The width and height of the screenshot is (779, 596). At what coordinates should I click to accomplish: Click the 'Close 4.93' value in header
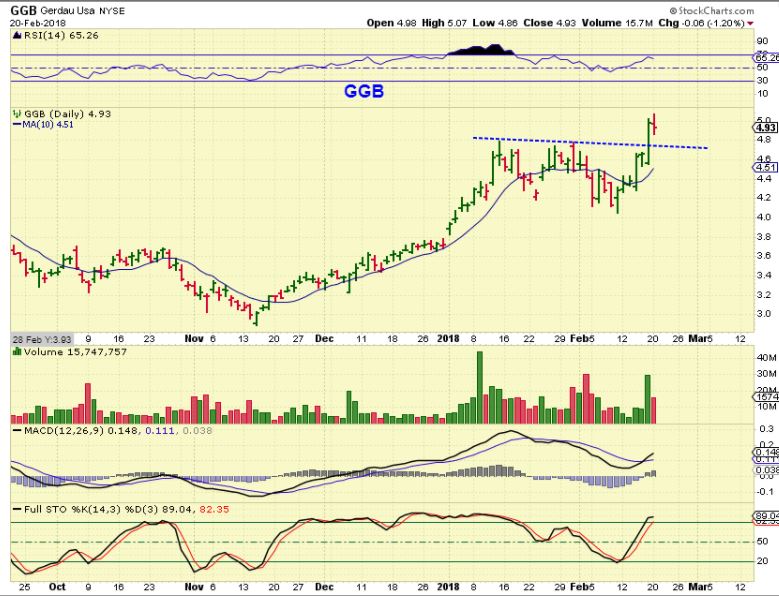pos(549,23)
